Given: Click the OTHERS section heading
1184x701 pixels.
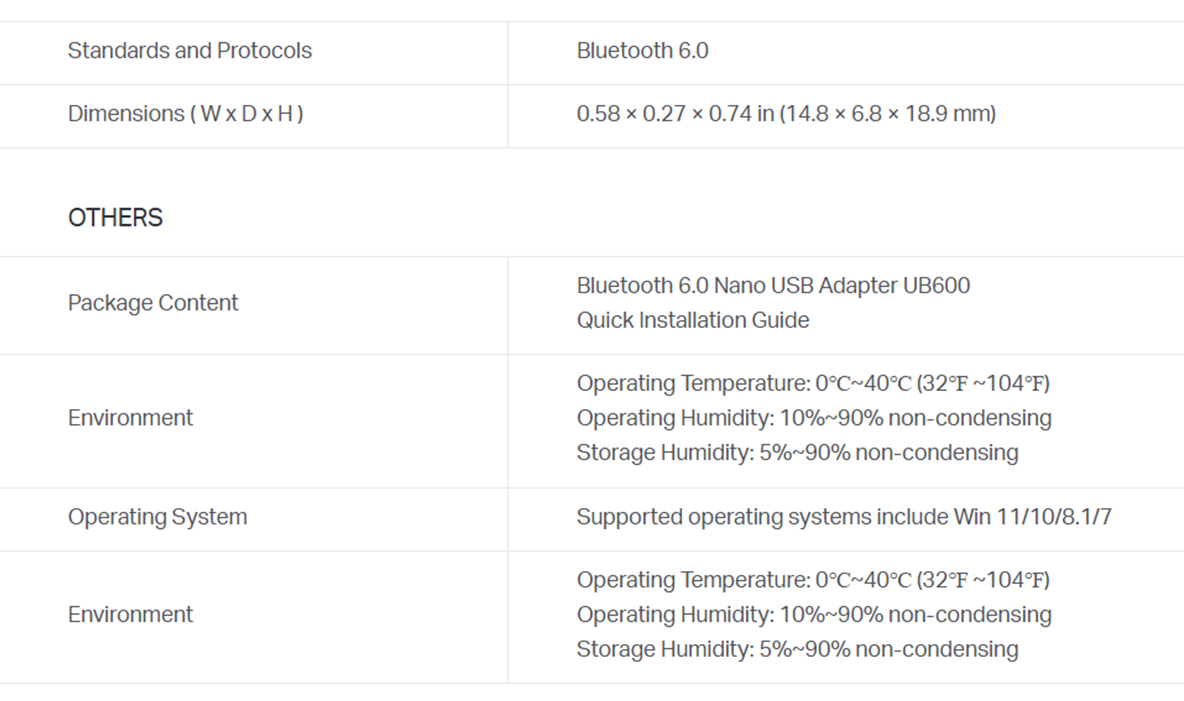Looking at the screenshot, I should pos(116,218).
